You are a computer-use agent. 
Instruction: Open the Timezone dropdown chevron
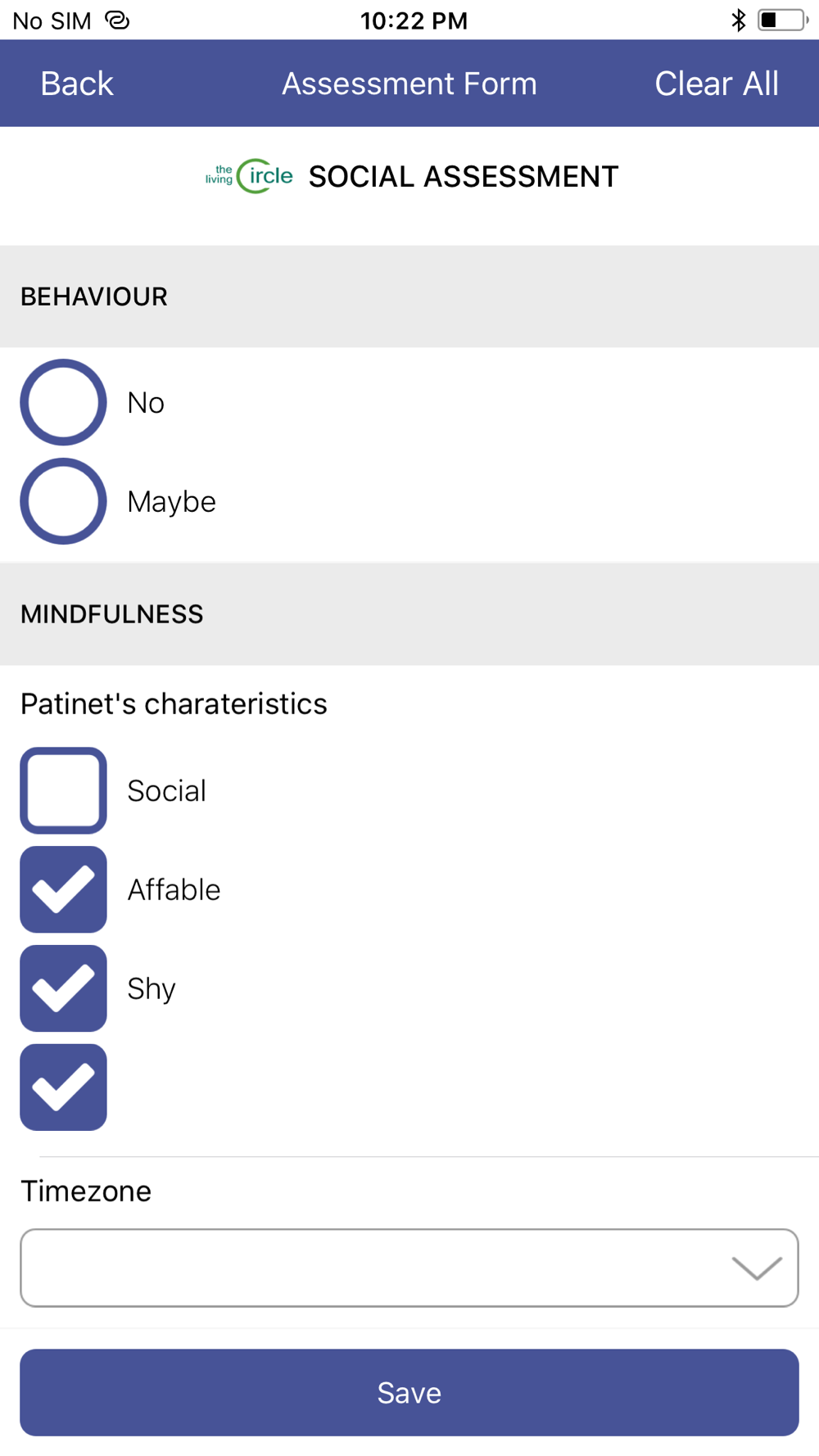(x=757, y=1268)
